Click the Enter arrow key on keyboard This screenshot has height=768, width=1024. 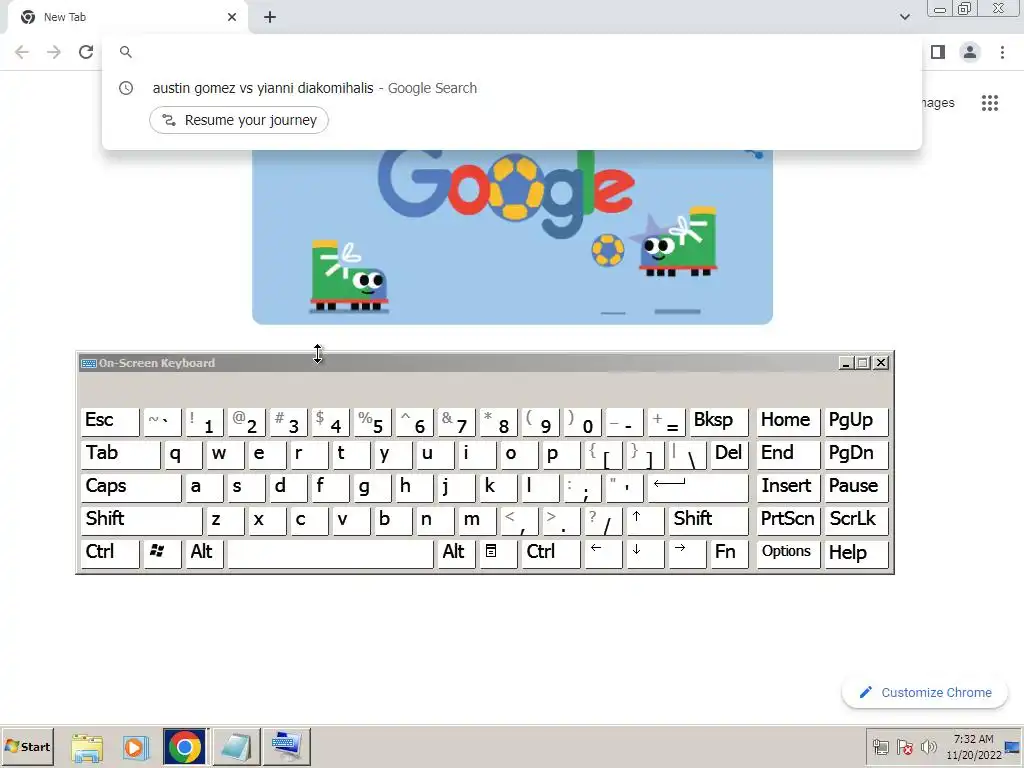pos(698,487)
